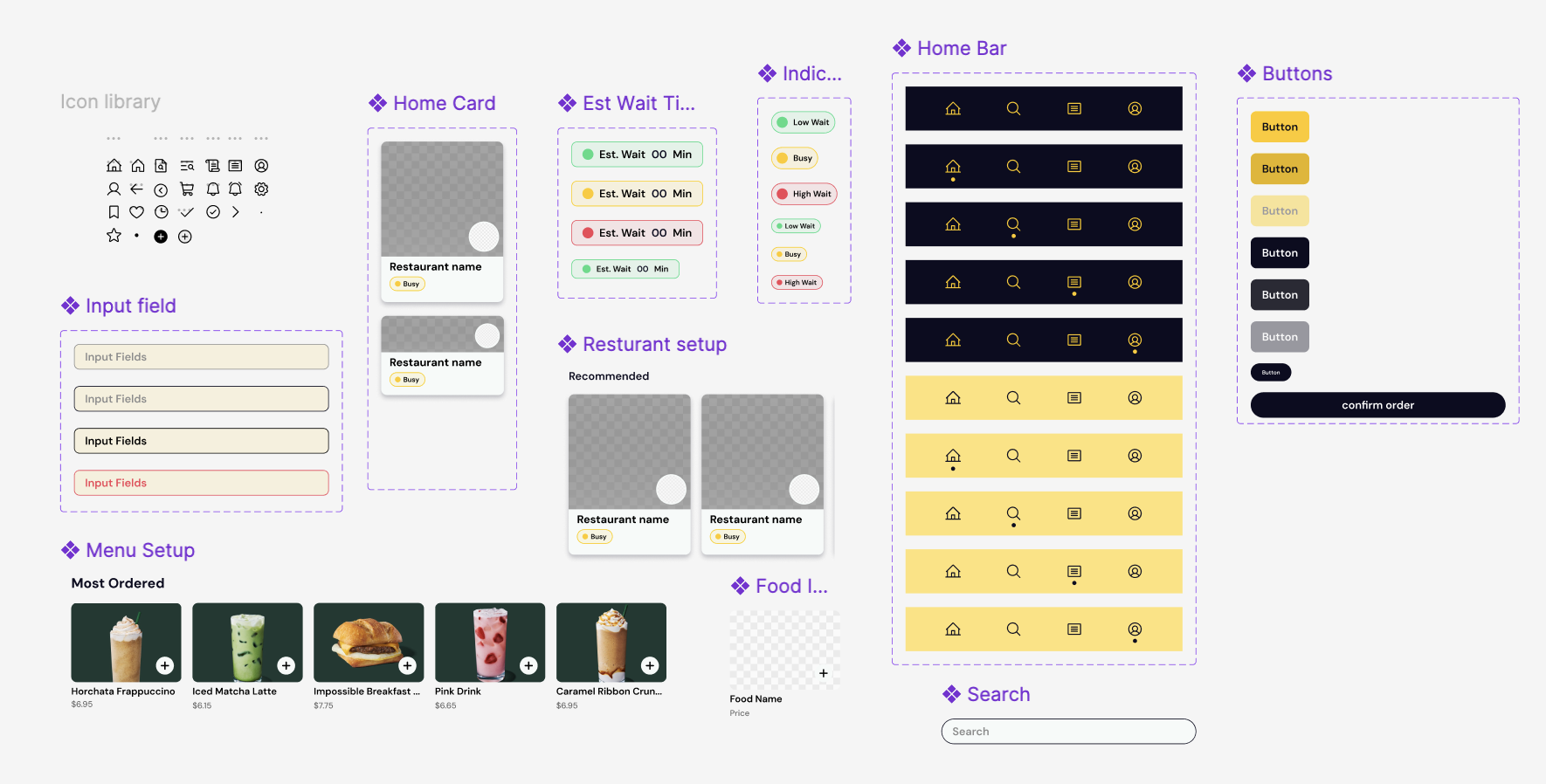Click the filled black plus circle icon
1546x784 pixels.
click(161, 237)
